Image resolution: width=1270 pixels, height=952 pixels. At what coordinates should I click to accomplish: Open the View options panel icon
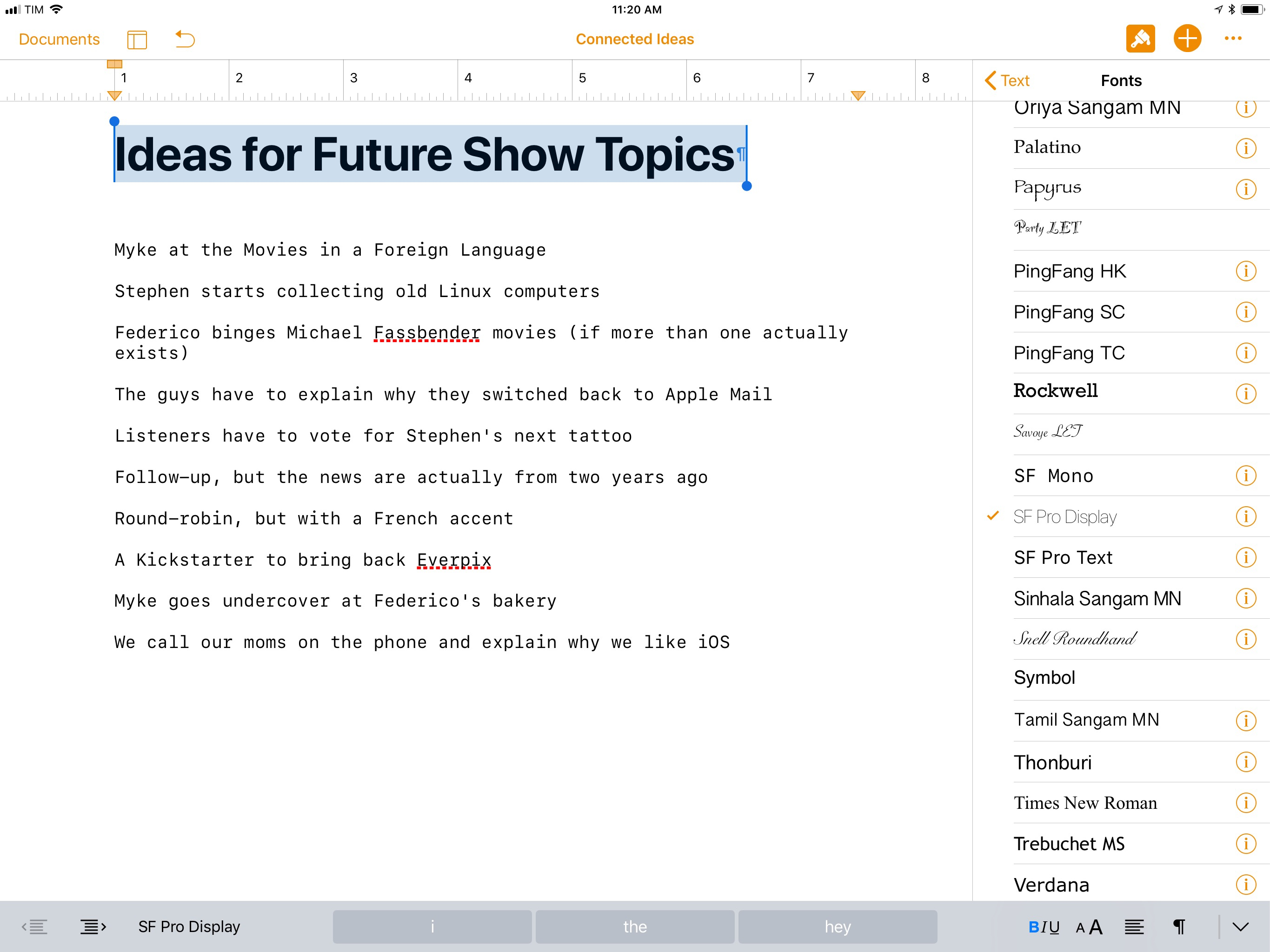pos(137,40)
